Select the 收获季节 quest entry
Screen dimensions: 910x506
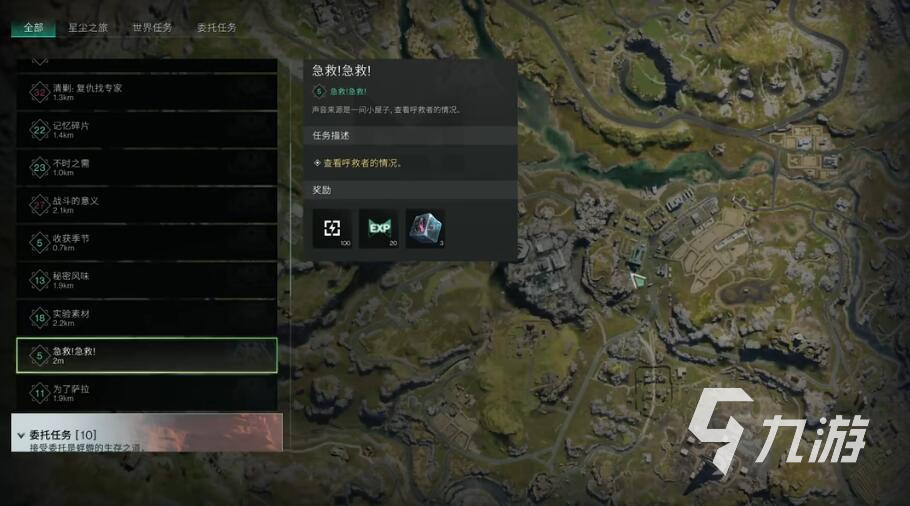coord(147,243)
